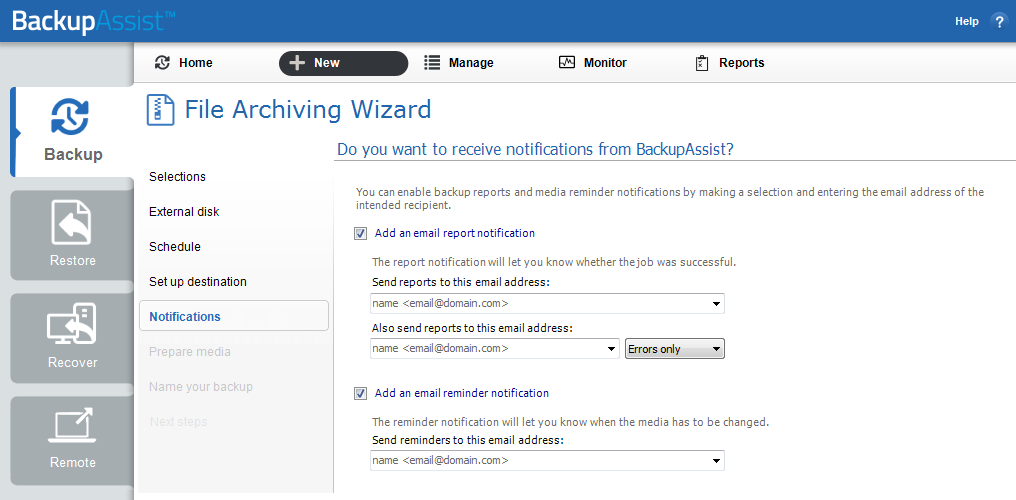
Task: Click the Manage list icon
Action: [432, 63]
